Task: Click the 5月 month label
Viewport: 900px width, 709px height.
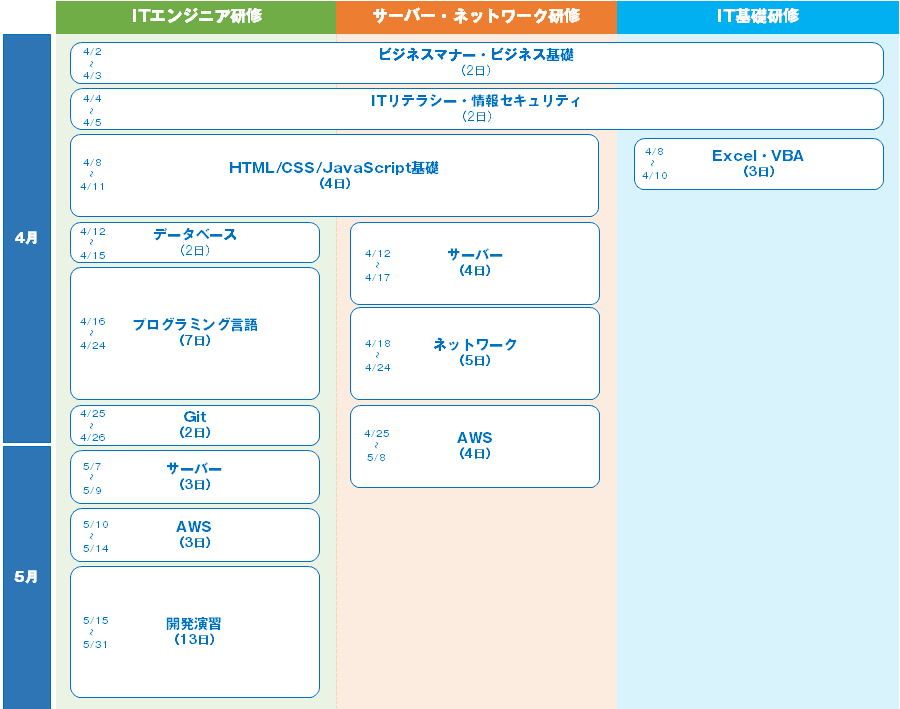Action: pos(27,577)
